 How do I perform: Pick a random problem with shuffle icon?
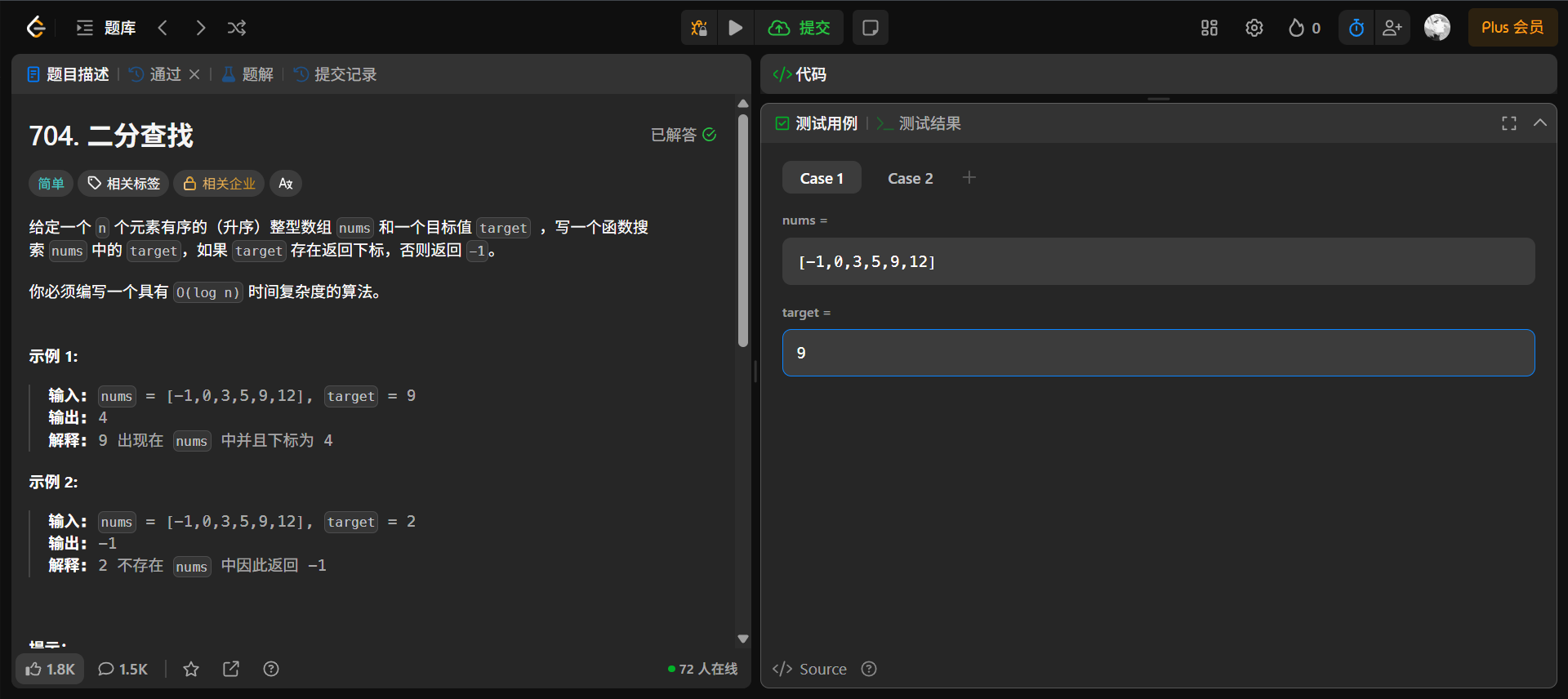(x=237, y=28)
